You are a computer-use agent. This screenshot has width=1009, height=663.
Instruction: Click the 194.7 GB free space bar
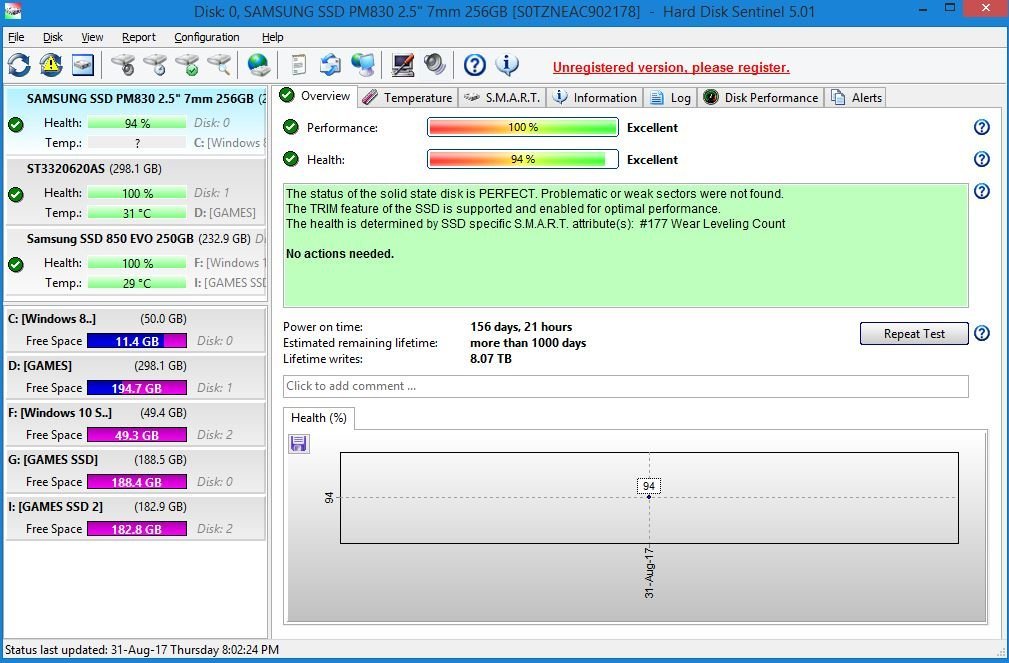click(137, 388)
